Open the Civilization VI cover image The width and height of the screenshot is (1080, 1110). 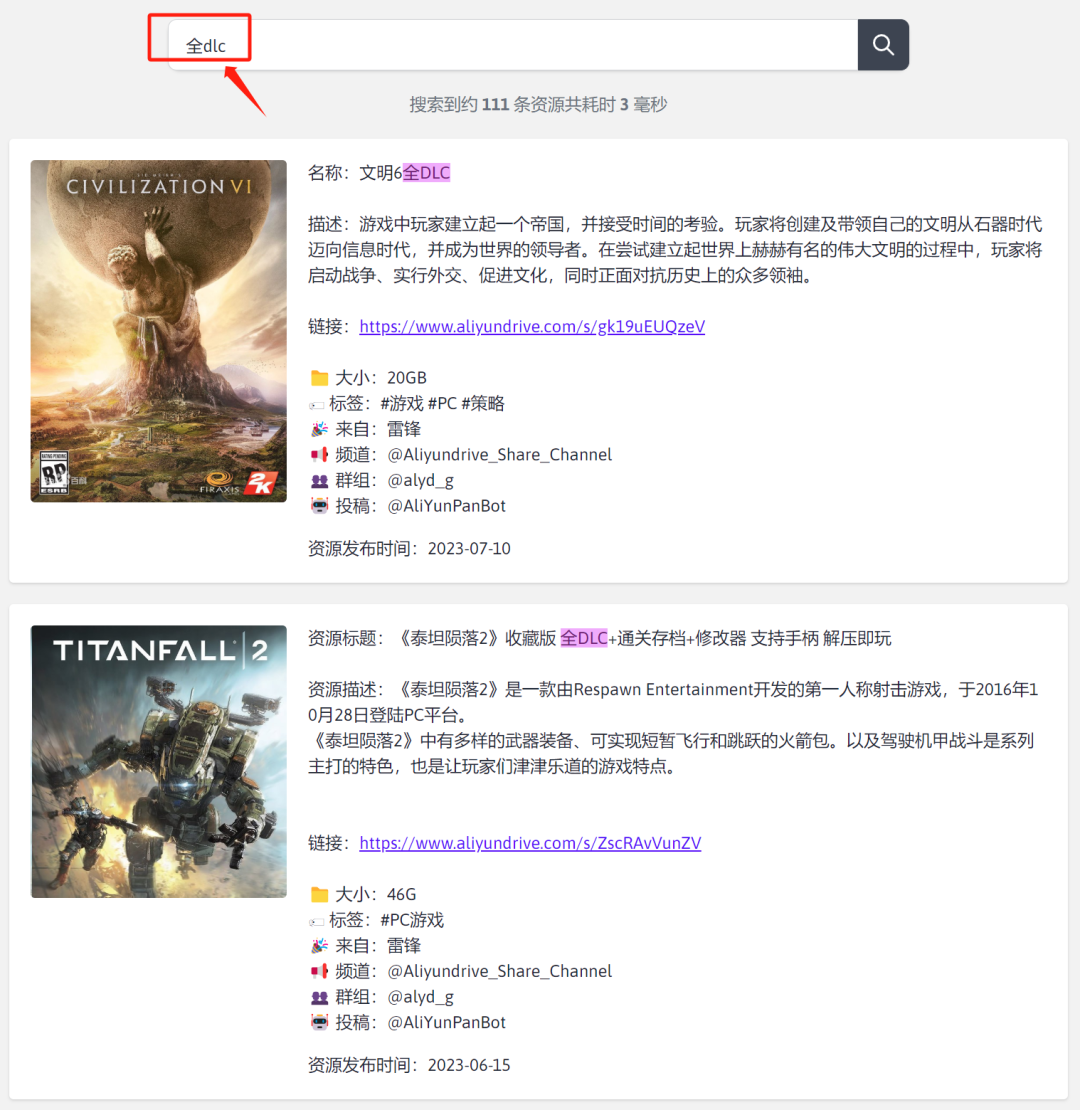click(x=159, y=331)
